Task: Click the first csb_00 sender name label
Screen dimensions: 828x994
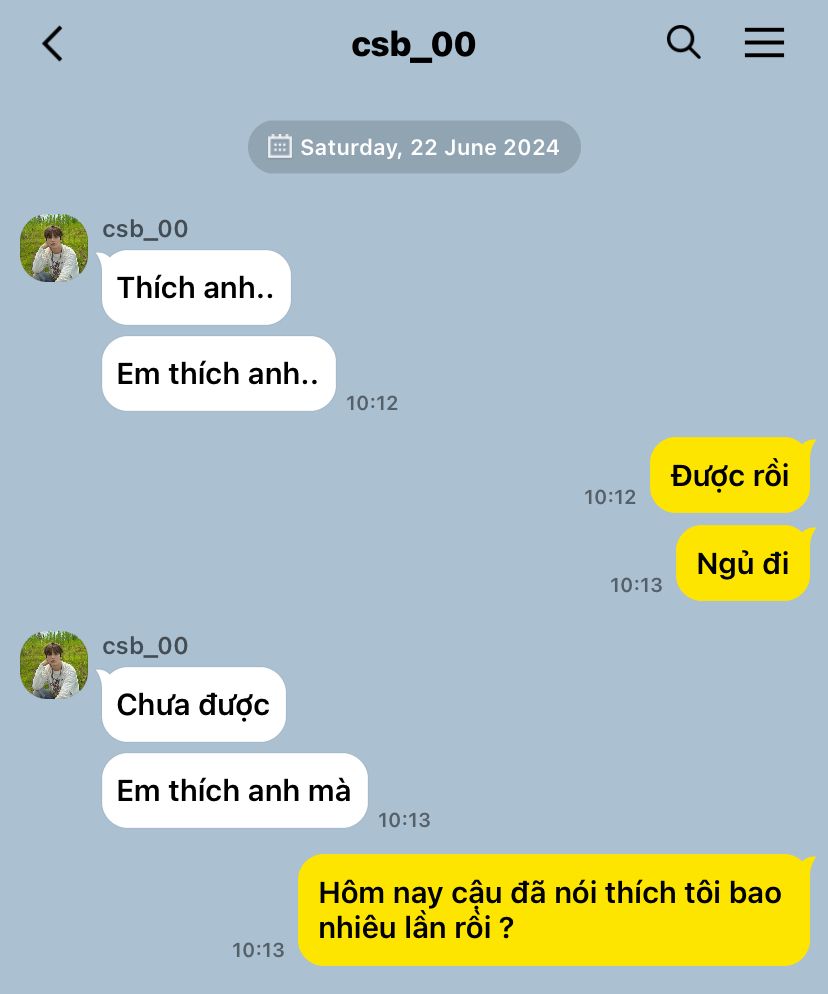Action: click(145, 229)
